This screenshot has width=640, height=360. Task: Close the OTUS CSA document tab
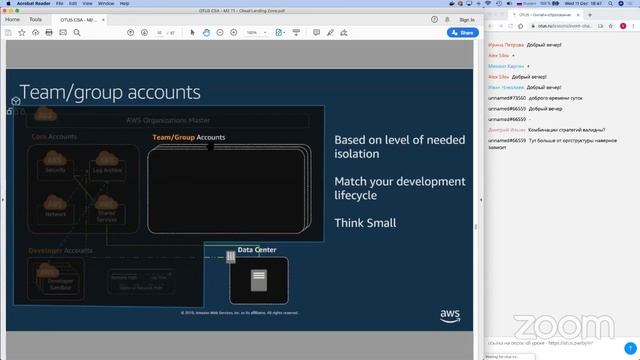coord(103,20)
